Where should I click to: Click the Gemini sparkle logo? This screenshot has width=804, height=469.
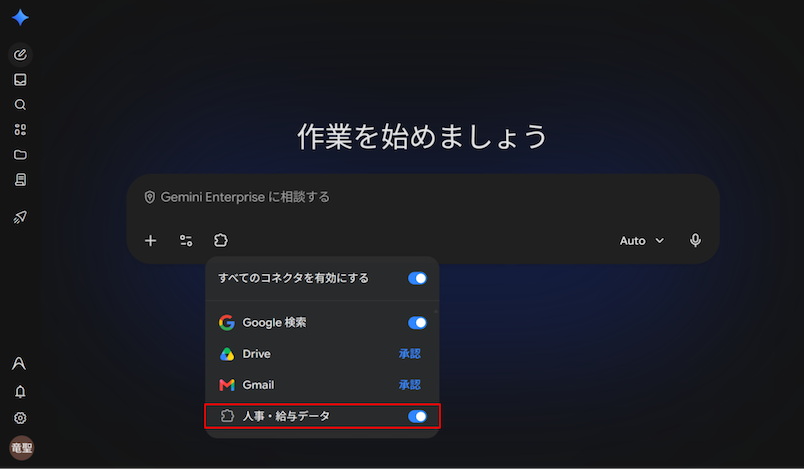pyautogui.click(x=20, y=17)
